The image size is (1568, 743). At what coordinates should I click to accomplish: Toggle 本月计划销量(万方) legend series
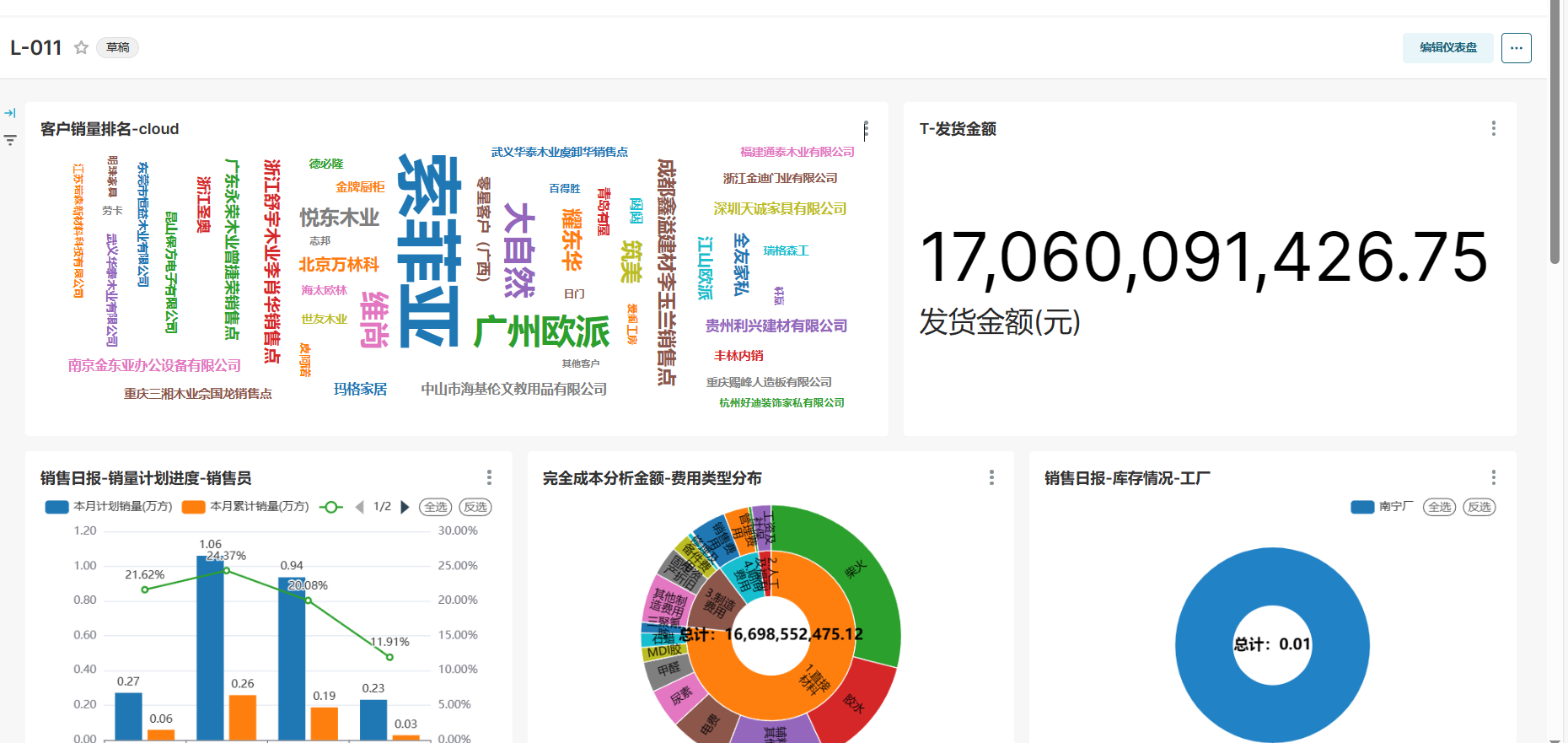click(x=109, y=507)
